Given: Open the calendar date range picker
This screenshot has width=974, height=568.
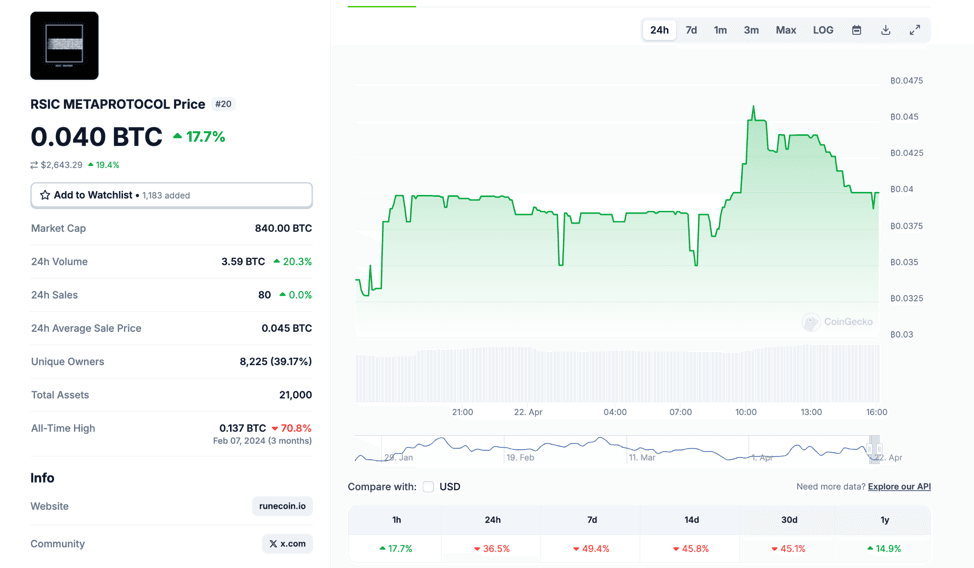Looking at the screenshot, I should point(857,30).
